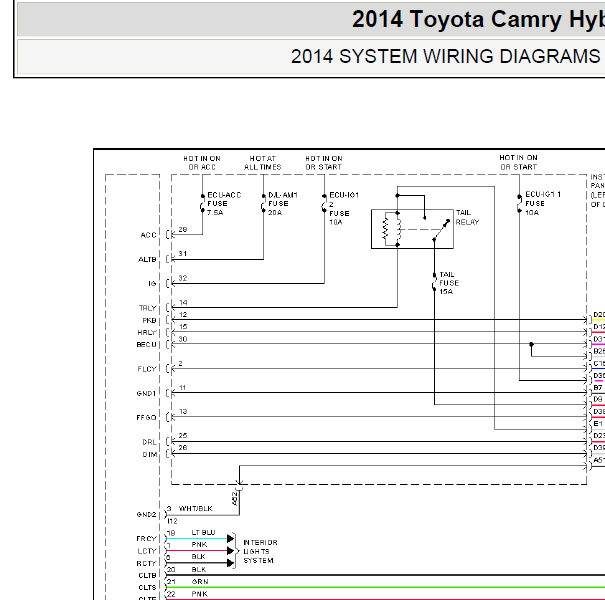Click 'HOT IN ON OR START' above ECU-IG1 1 fuse
Screen dimensions: 605x600
pos(519,162)
